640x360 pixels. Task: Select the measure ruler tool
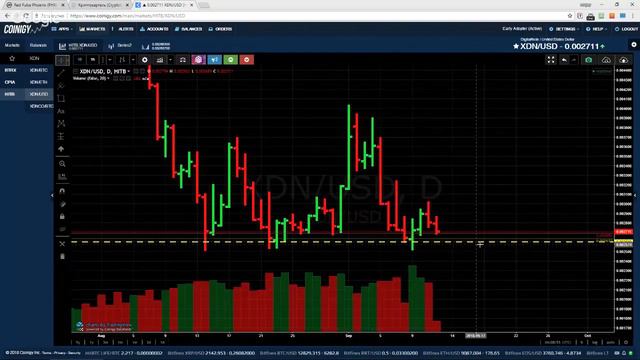point(62,177)
